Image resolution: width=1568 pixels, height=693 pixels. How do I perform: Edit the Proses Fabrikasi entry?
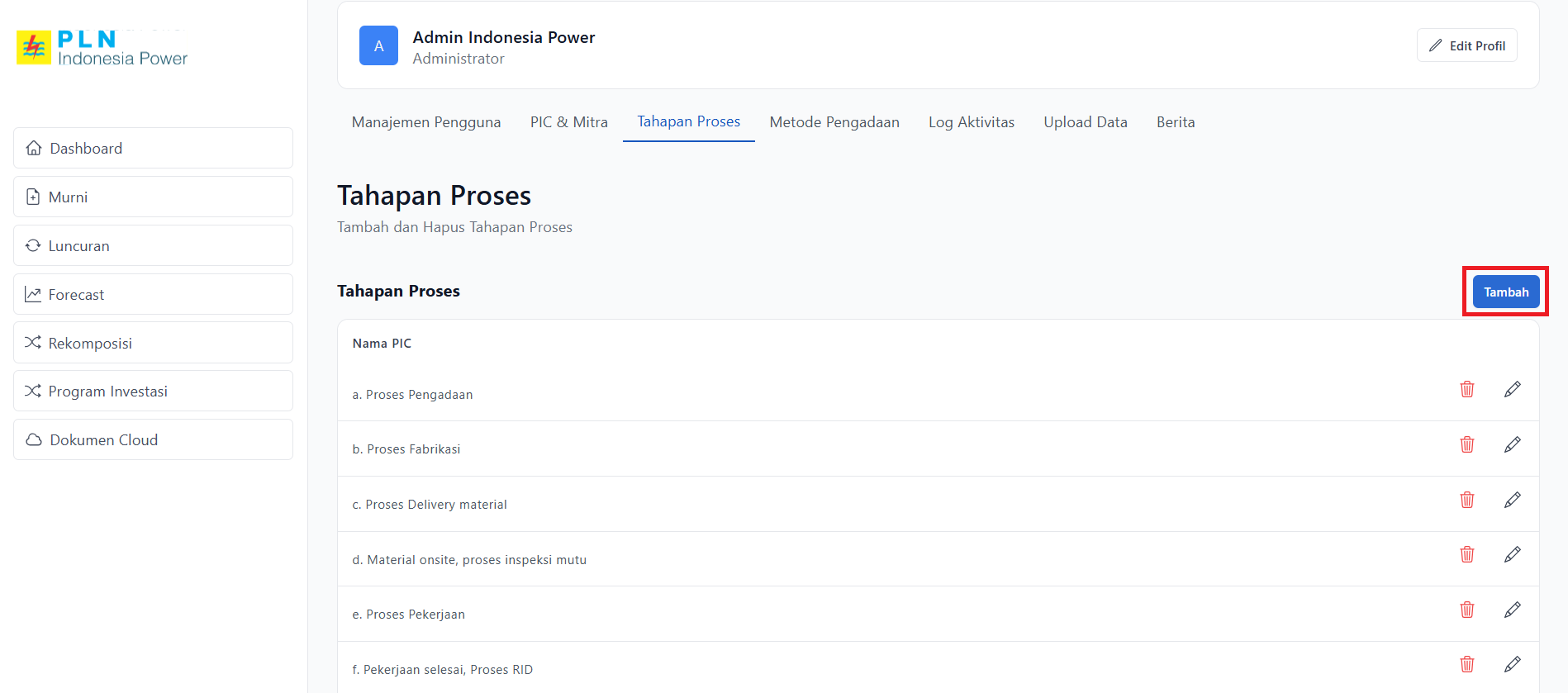click(x=1512, y=444)
